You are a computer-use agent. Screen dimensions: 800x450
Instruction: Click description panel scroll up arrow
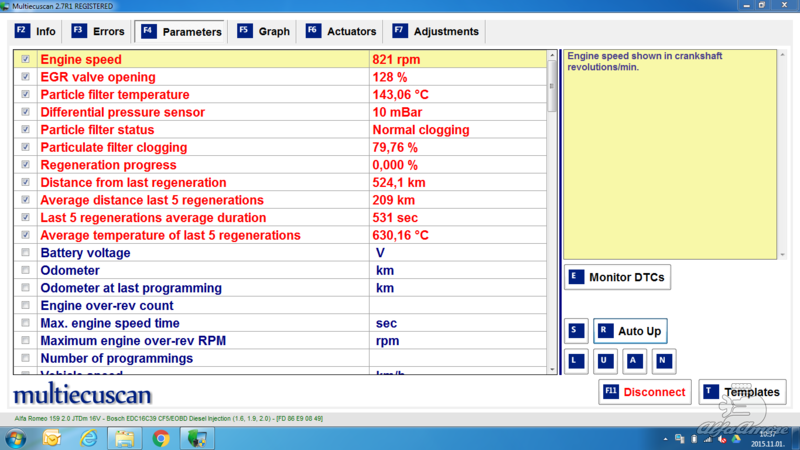(782, 55)
